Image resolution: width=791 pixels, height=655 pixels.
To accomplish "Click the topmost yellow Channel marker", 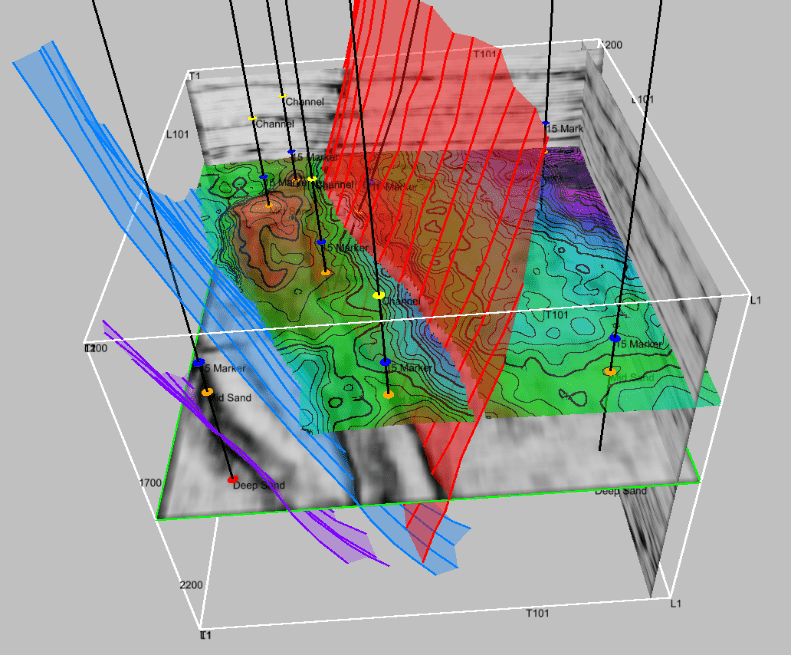I will (282, 96).
